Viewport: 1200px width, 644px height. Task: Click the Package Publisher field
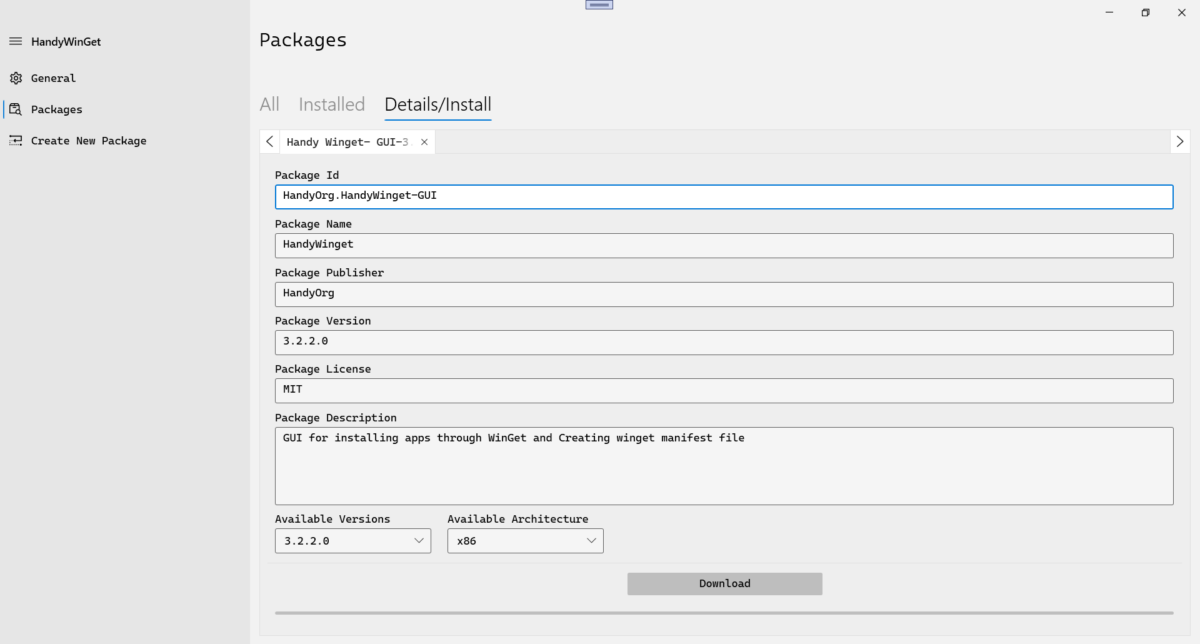click(724, 294)
